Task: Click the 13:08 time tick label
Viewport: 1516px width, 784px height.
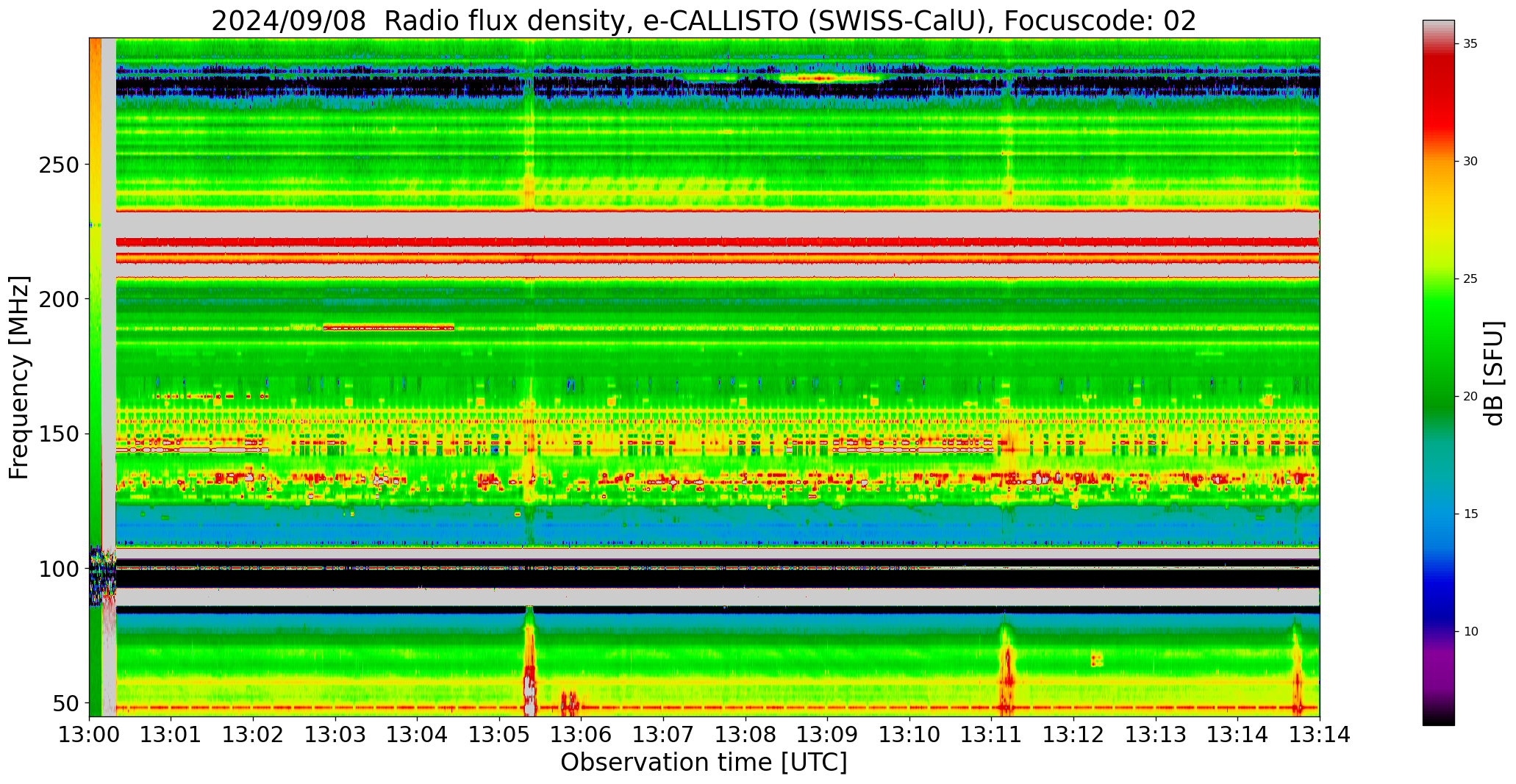Action: (746, 735)
